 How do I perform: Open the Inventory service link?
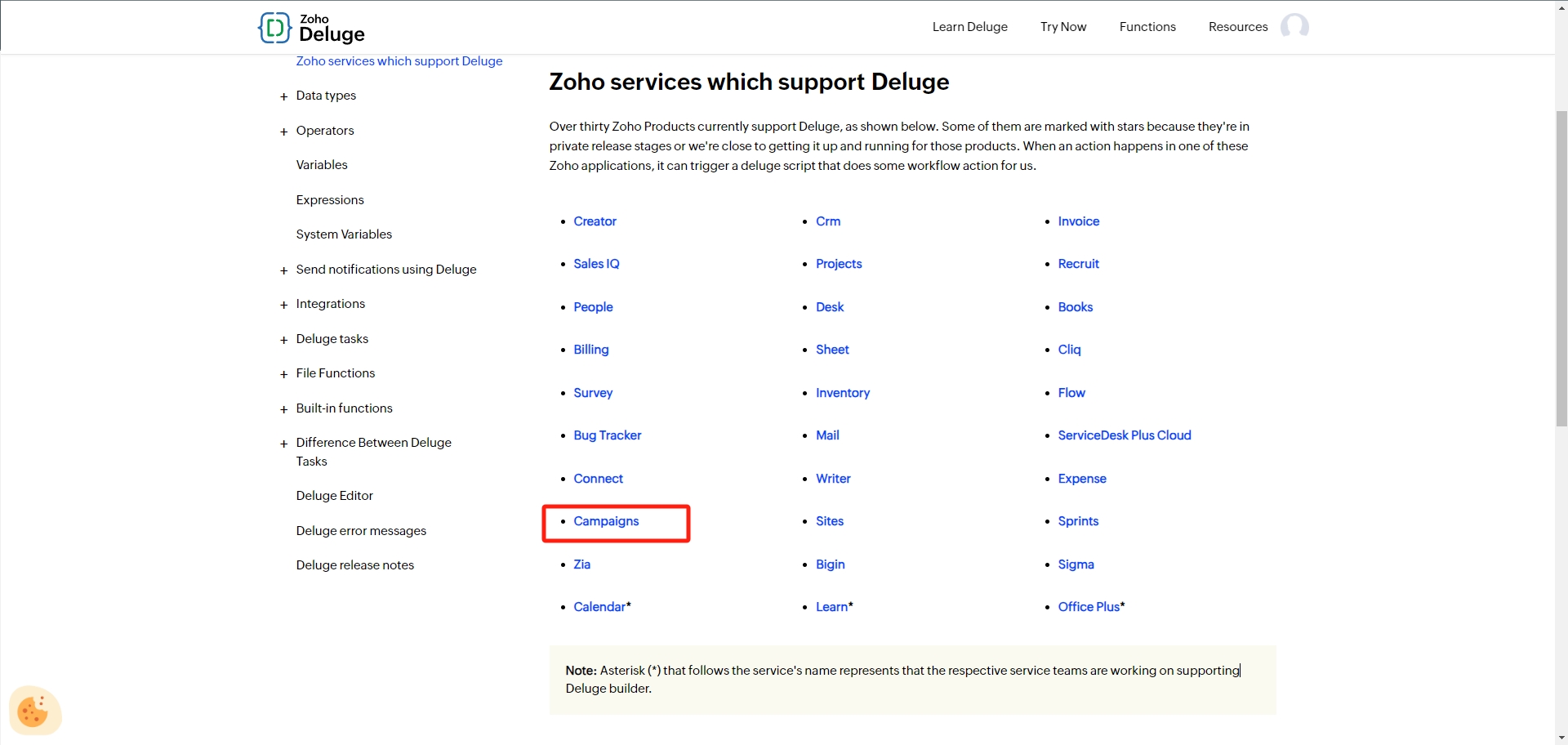pos(843,393)
